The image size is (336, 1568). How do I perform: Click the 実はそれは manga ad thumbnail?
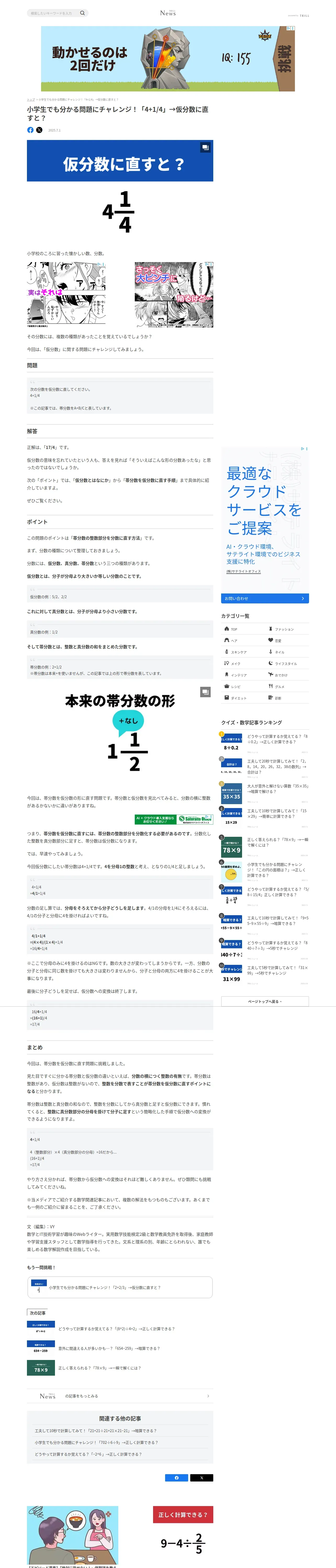[x=66, y=295]
